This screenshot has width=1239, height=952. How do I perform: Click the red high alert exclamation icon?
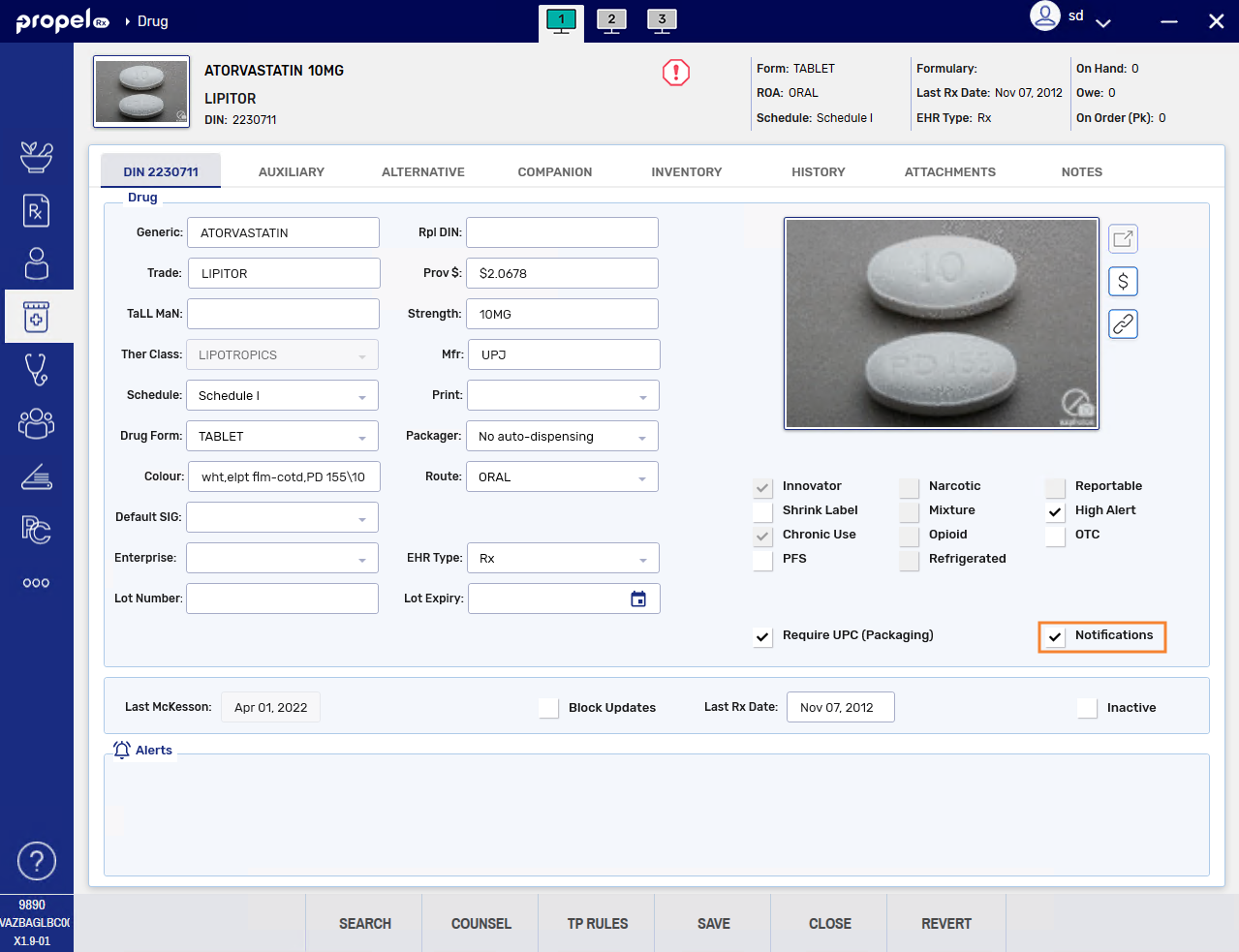tap(676, 73)
